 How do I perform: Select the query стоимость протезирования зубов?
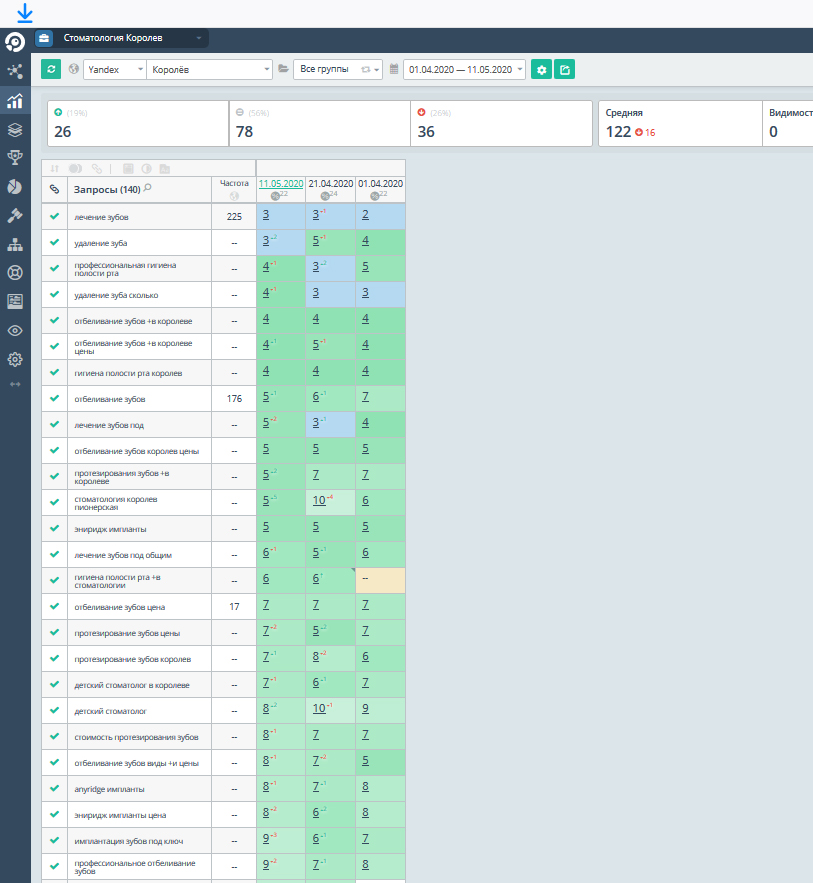(136, 737)
